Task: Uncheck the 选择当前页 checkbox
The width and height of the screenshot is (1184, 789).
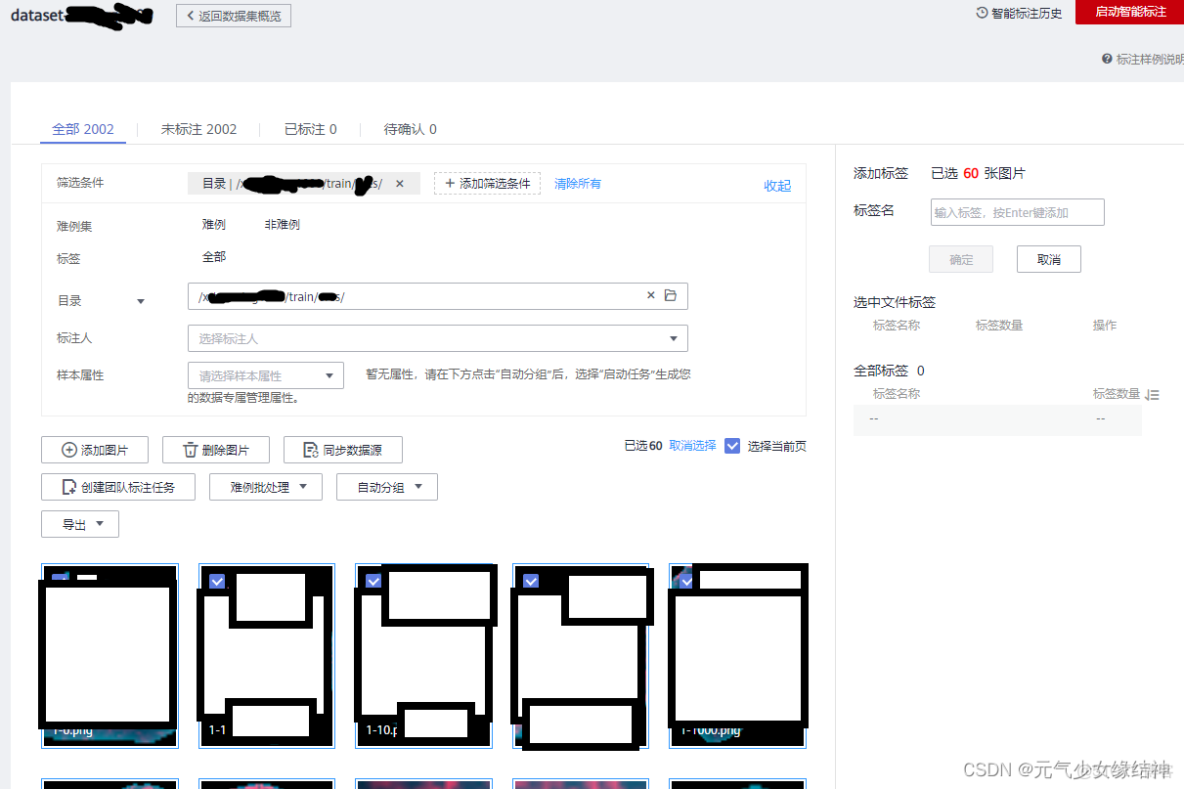Action: 734,445
